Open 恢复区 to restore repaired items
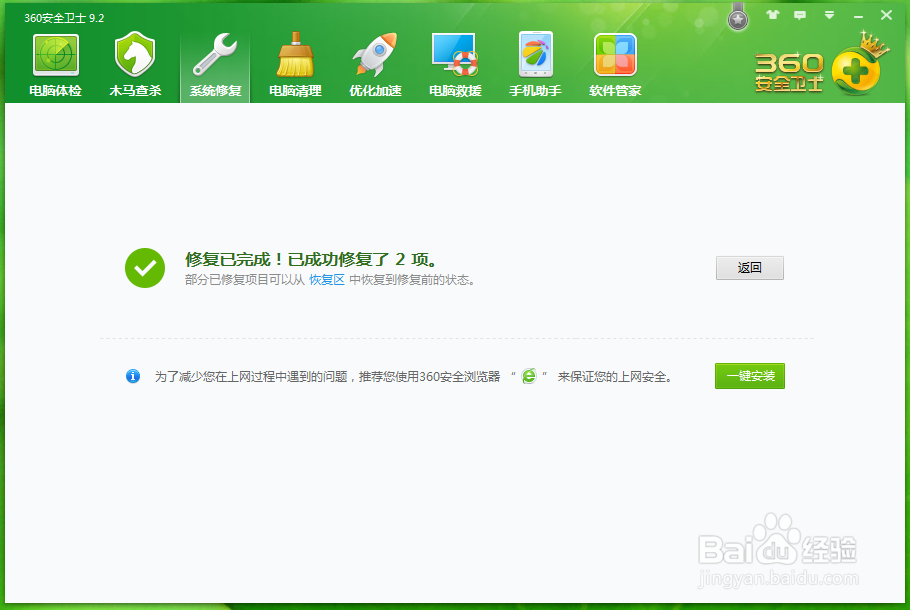Screen dimensions: 910x610 point(326,280)
